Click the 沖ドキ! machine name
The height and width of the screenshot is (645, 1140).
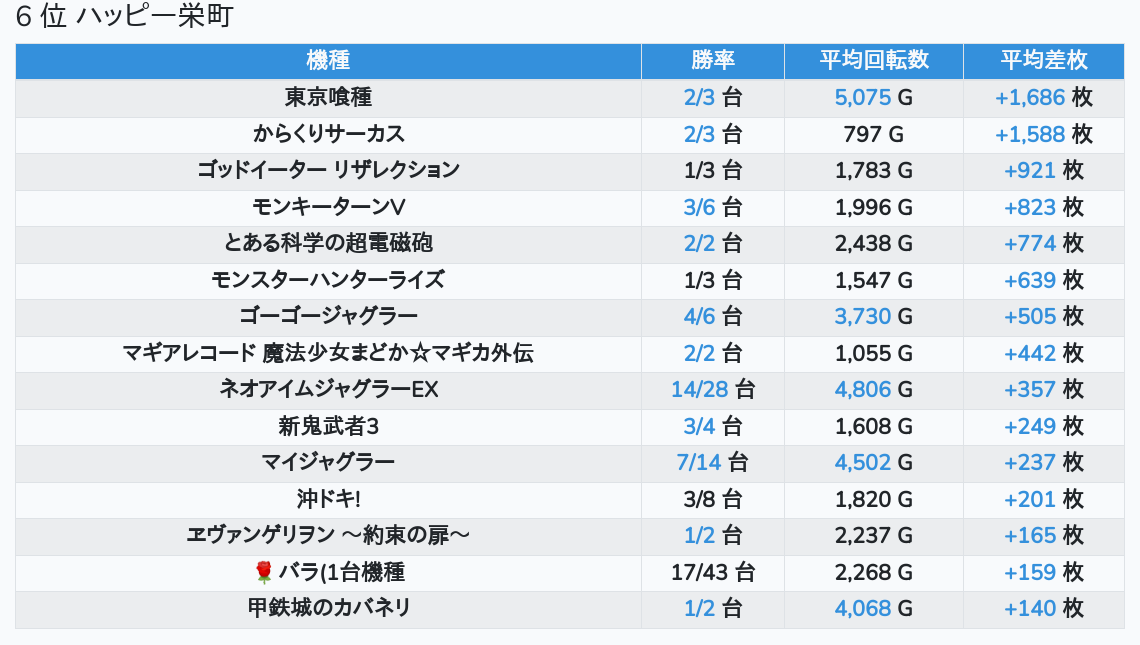[328, 499]
